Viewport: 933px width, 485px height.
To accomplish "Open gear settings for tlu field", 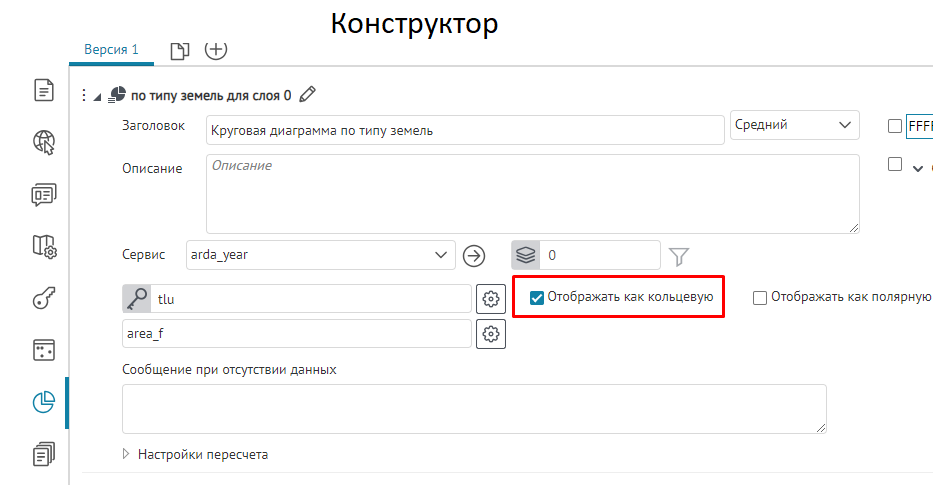I will point(490,299).
